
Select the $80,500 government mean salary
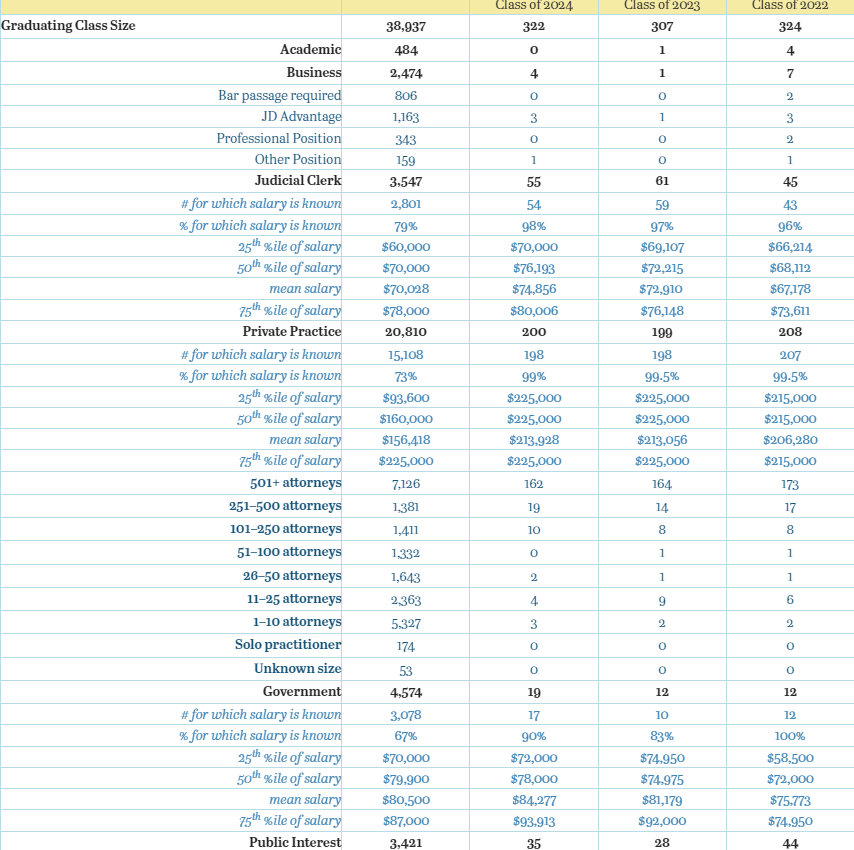tap(406, 800)
